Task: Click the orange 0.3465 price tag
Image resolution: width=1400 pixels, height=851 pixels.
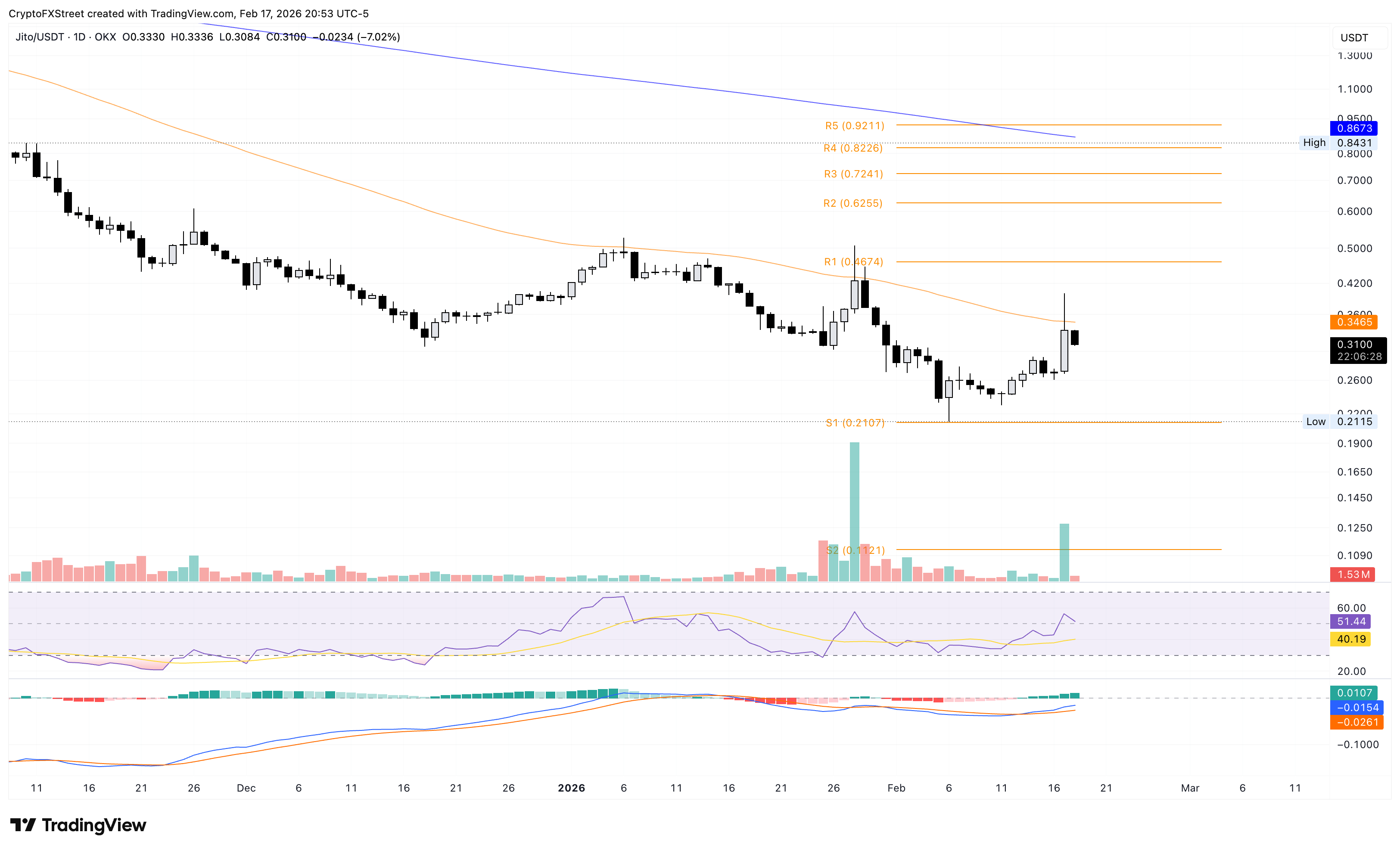Action: pos(1353,322)
